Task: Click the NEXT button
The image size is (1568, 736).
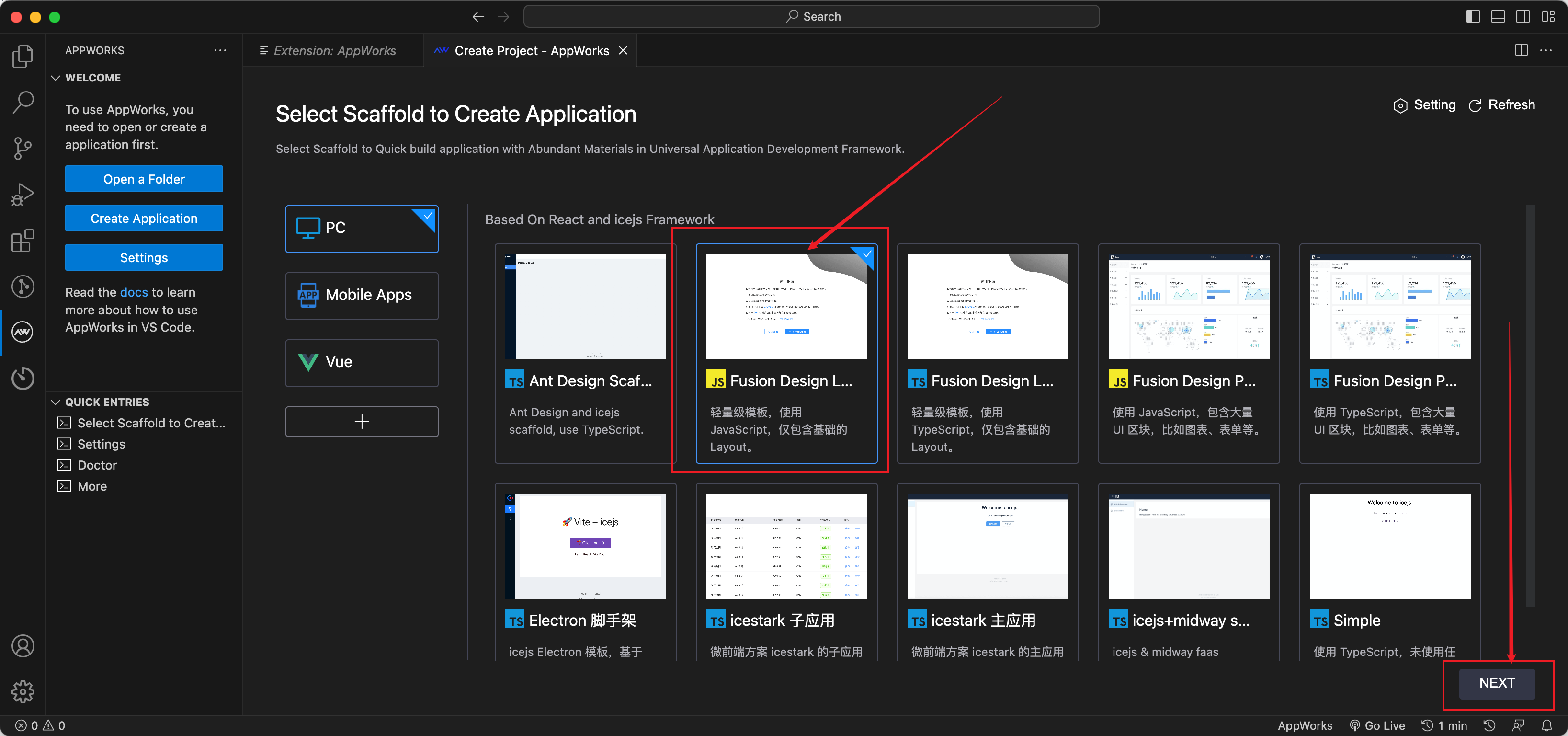Action: click(1496, 683)
